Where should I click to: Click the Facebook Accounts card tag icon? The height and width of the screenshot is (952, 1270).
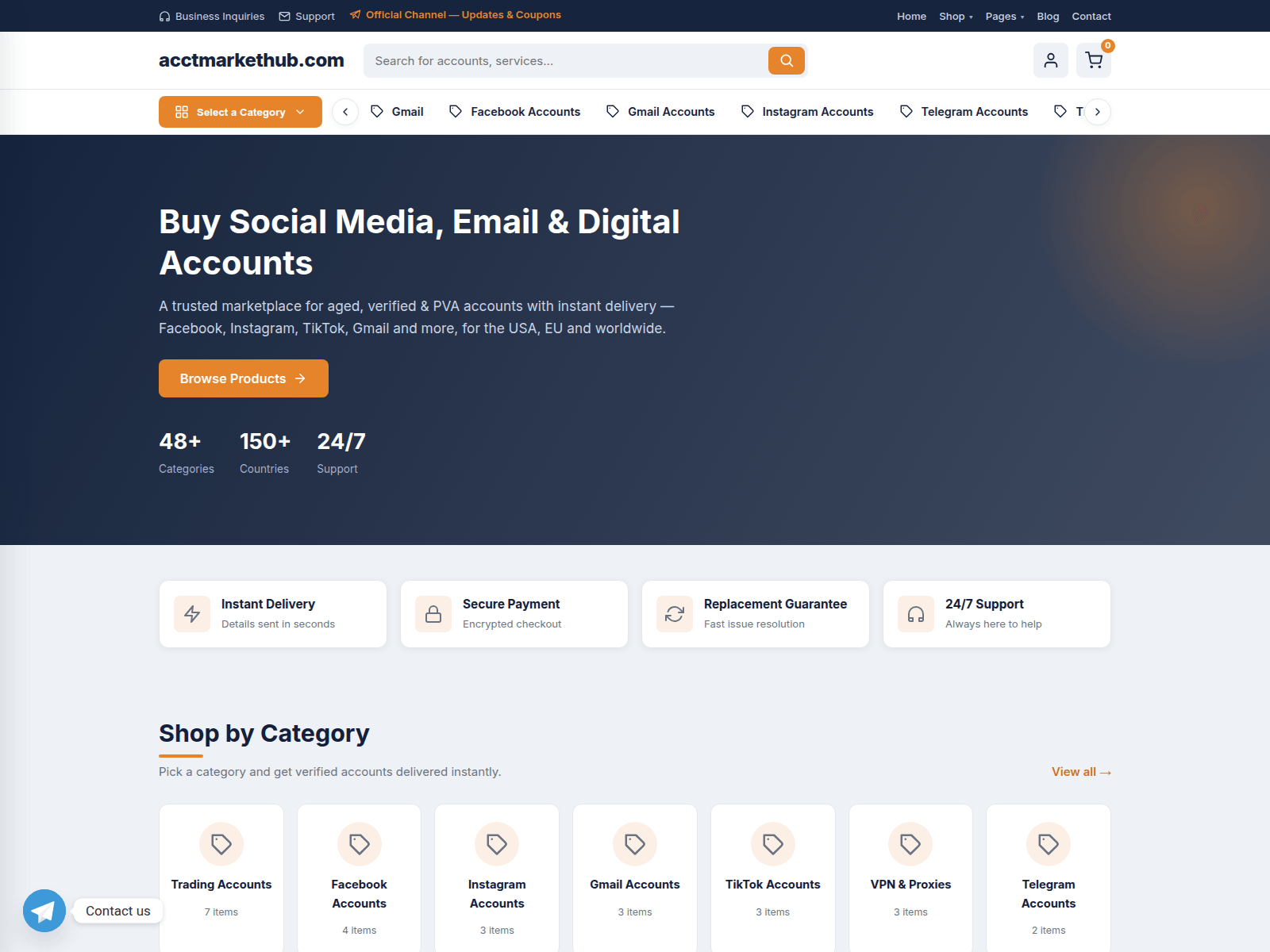click(360, 844)
